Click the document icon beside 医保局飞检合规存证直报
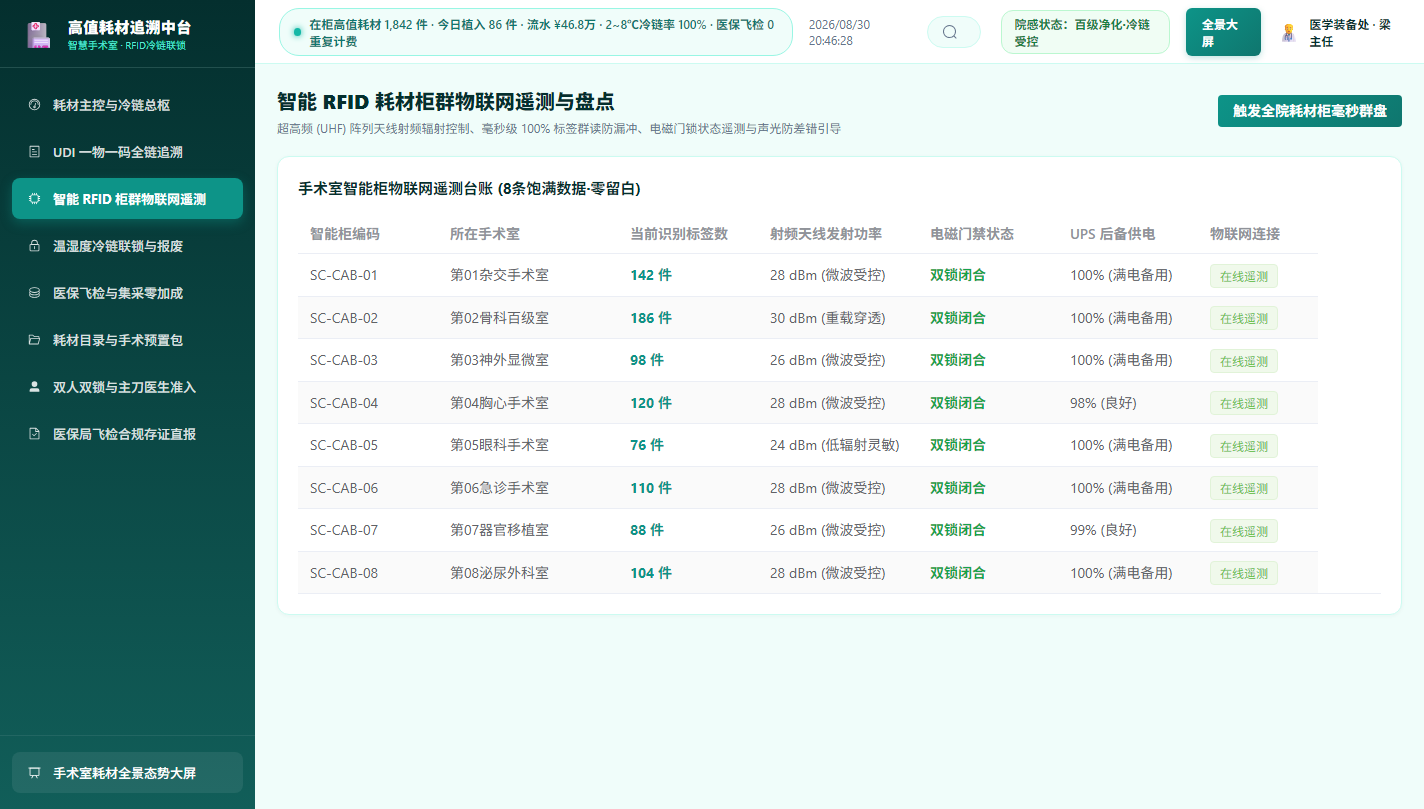The height and width of the screenshot is (809, 1424). pyautogui.click(x=34, y=434)
